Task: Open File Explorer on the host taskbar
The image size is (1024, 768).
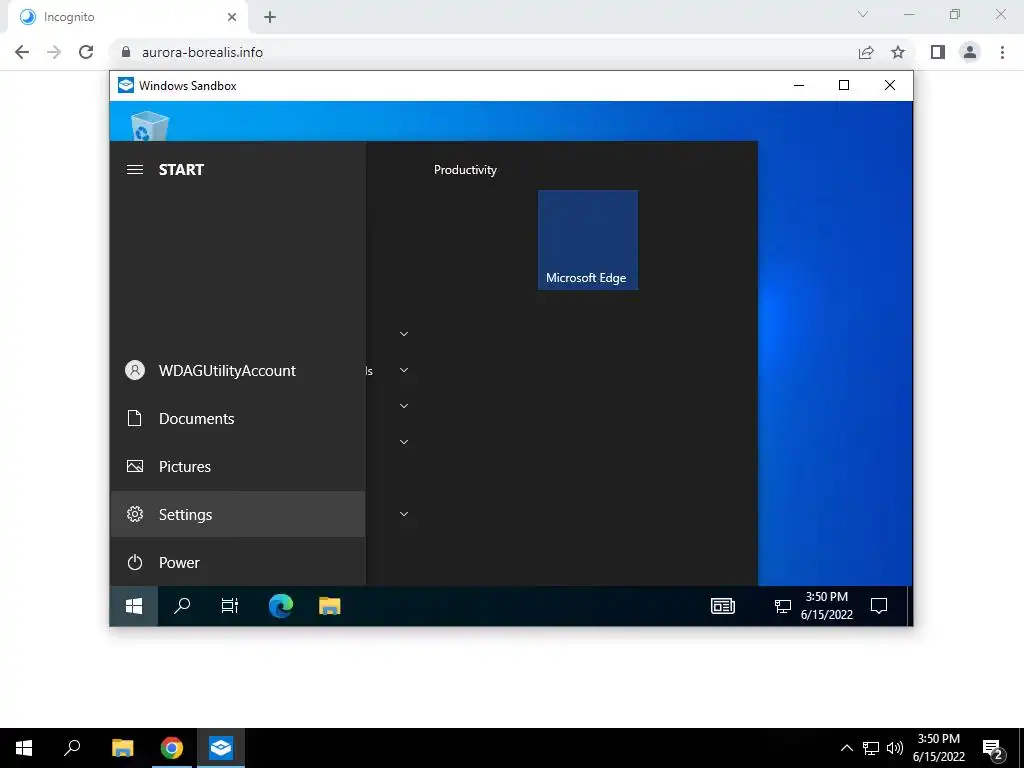Action: (122, 748)
